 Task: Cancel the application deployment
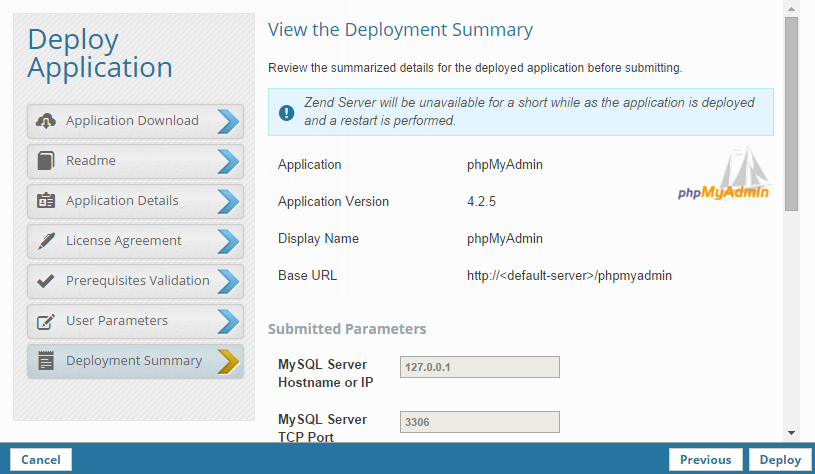[41, 460]
